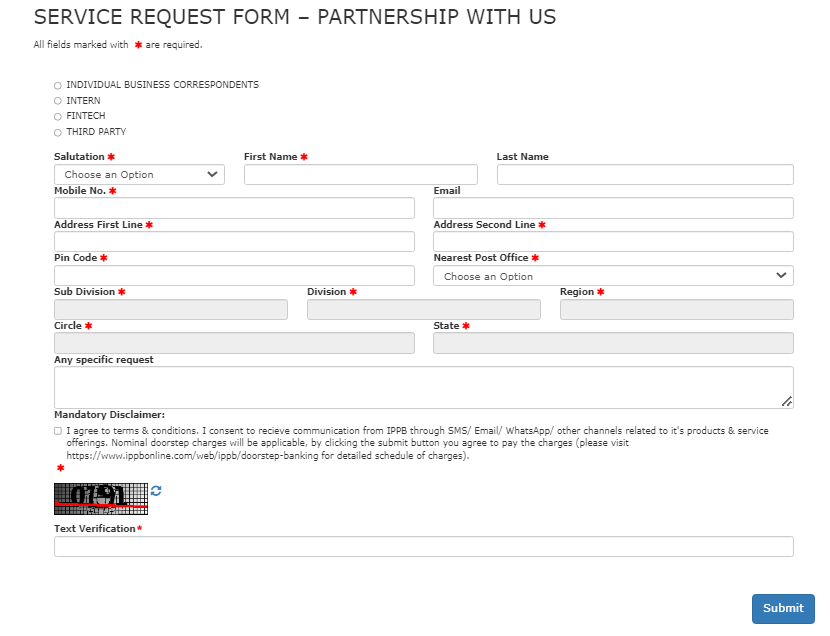This screenshot has height=636, width=830.
Task: Click the Last Name field
Action: pos(644,174)
